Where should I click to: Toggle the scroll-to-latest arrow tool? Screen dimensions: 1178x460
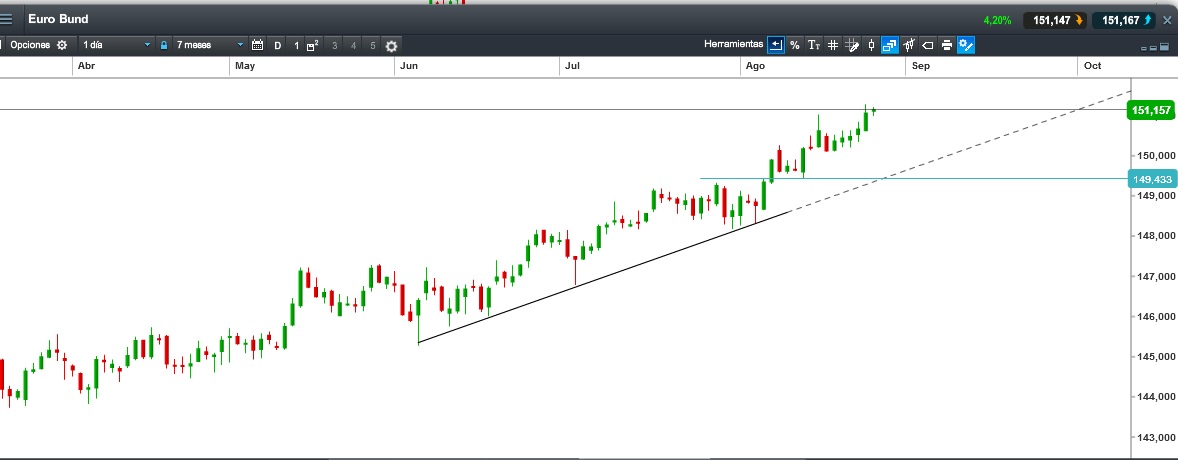click(775, 45)
